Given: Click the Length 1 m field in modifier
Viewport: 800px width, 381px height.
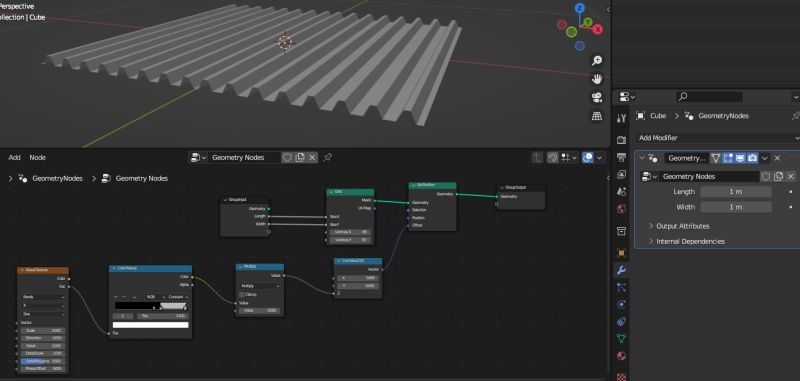Looking at the screenshot, I should coord(736,192).
